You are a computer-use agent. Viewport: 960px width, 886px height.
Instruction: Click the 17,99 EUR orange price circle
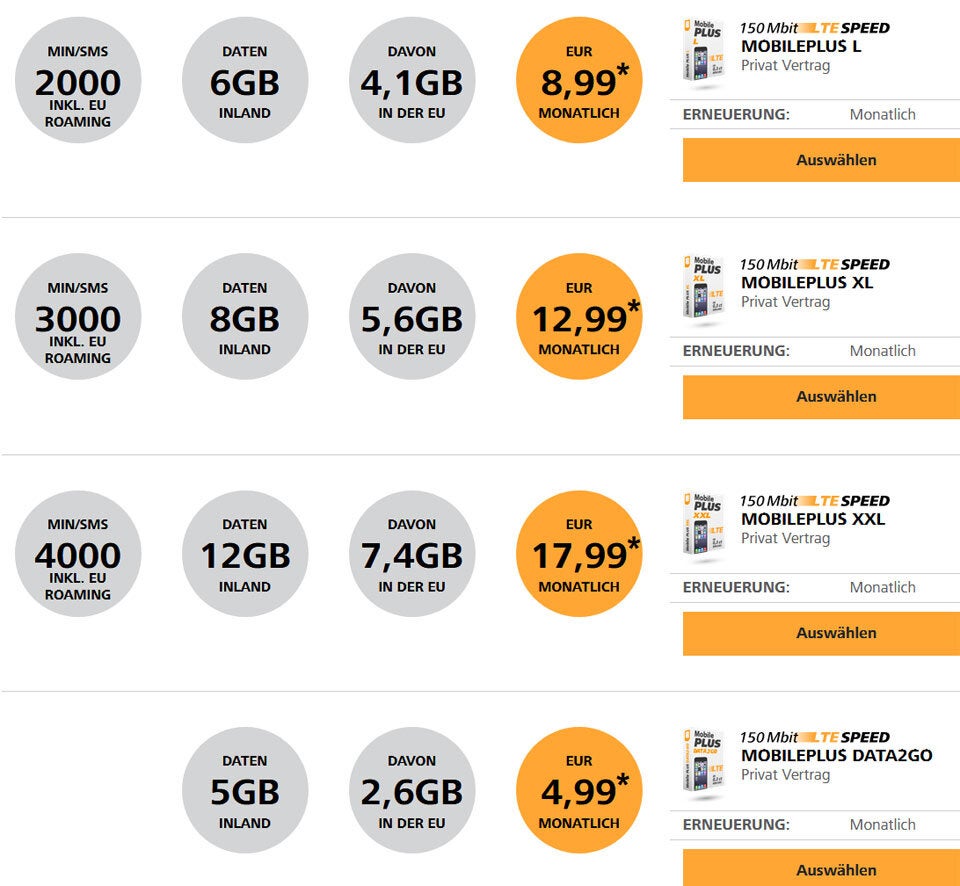tap(579, 554)
